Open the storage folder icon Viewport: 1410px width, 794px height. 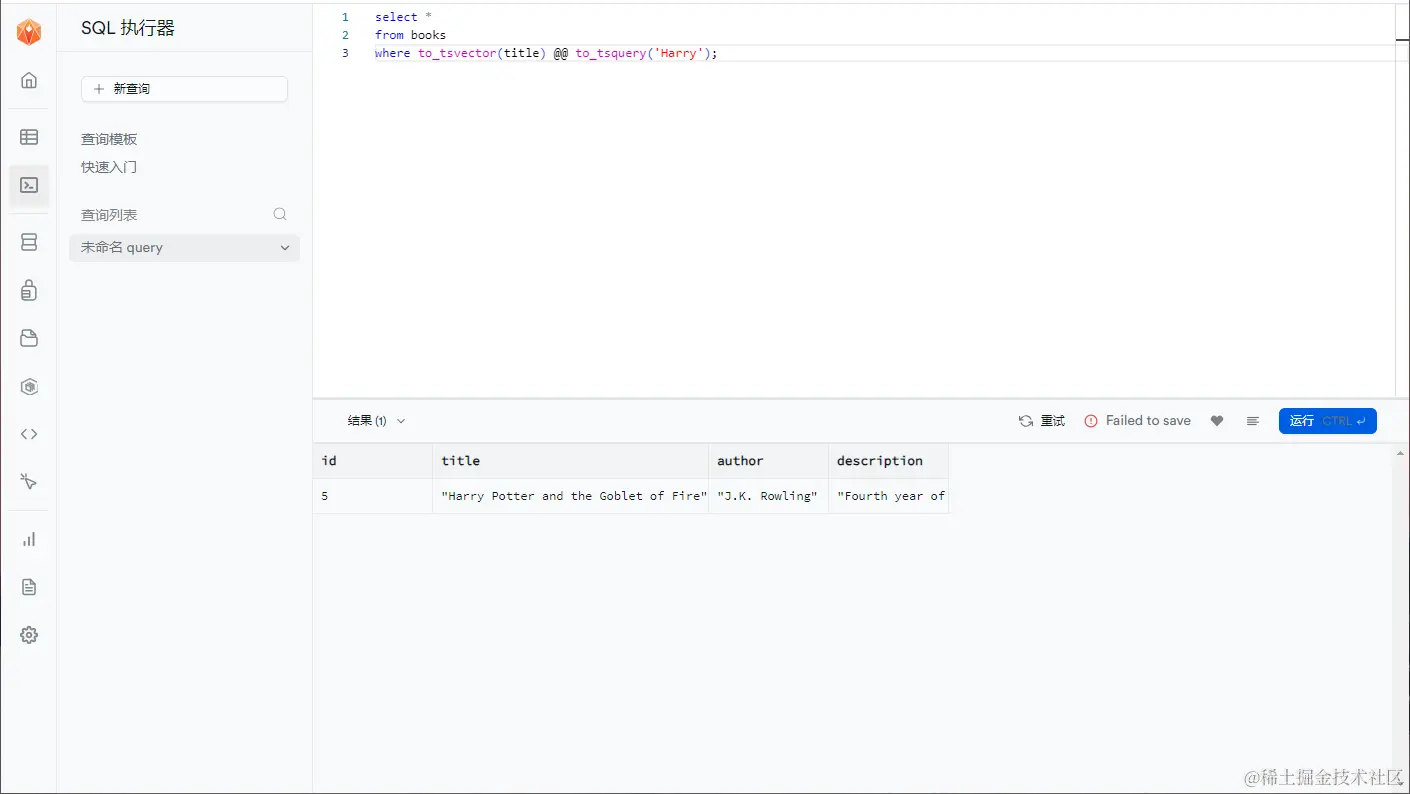click(29, 338)
